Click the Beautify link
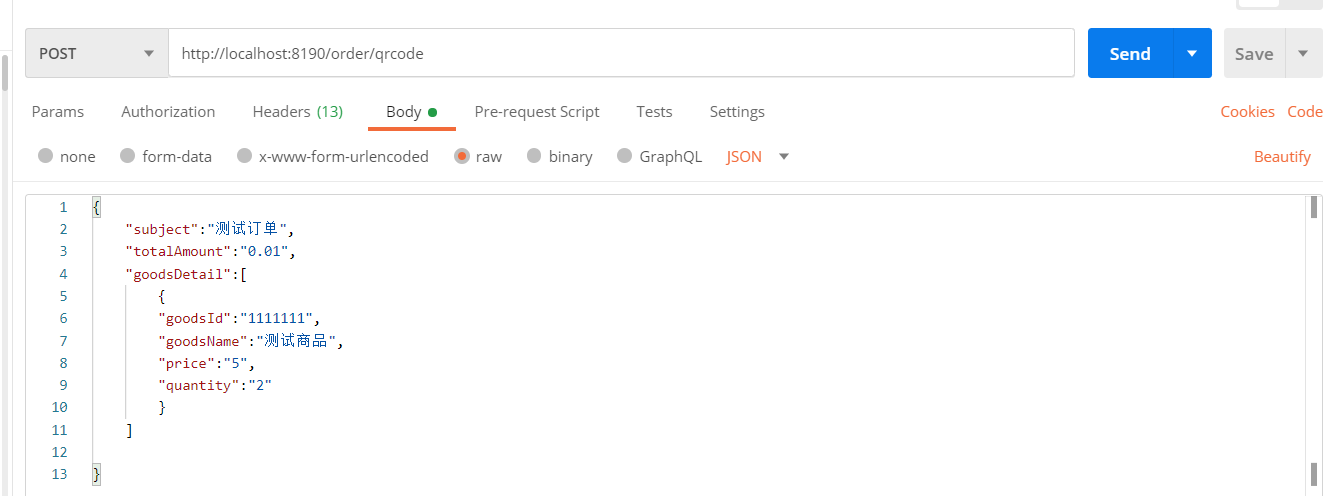The height and width of the screenshot is (496, 1323). click(x=1282, y=156)
